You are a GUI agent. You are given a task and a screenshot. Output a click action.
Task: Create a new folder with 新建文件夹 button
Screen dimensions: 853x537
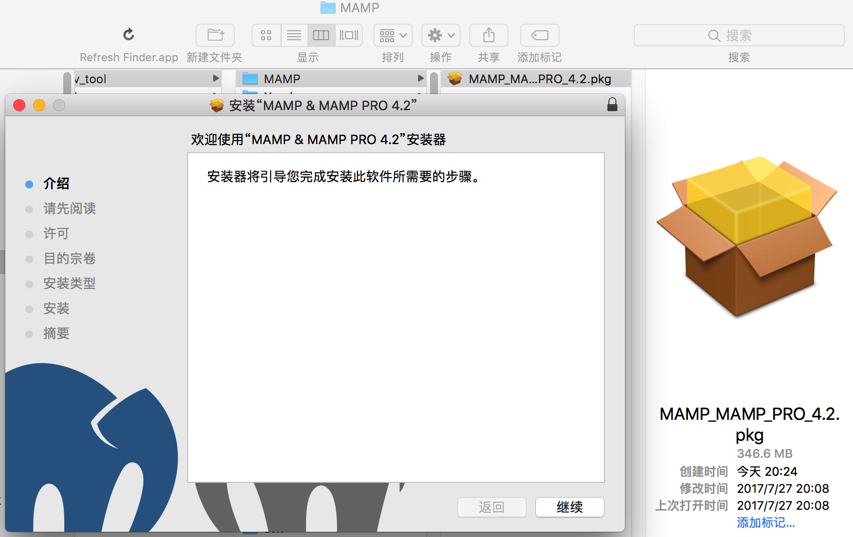click(215, 35)
